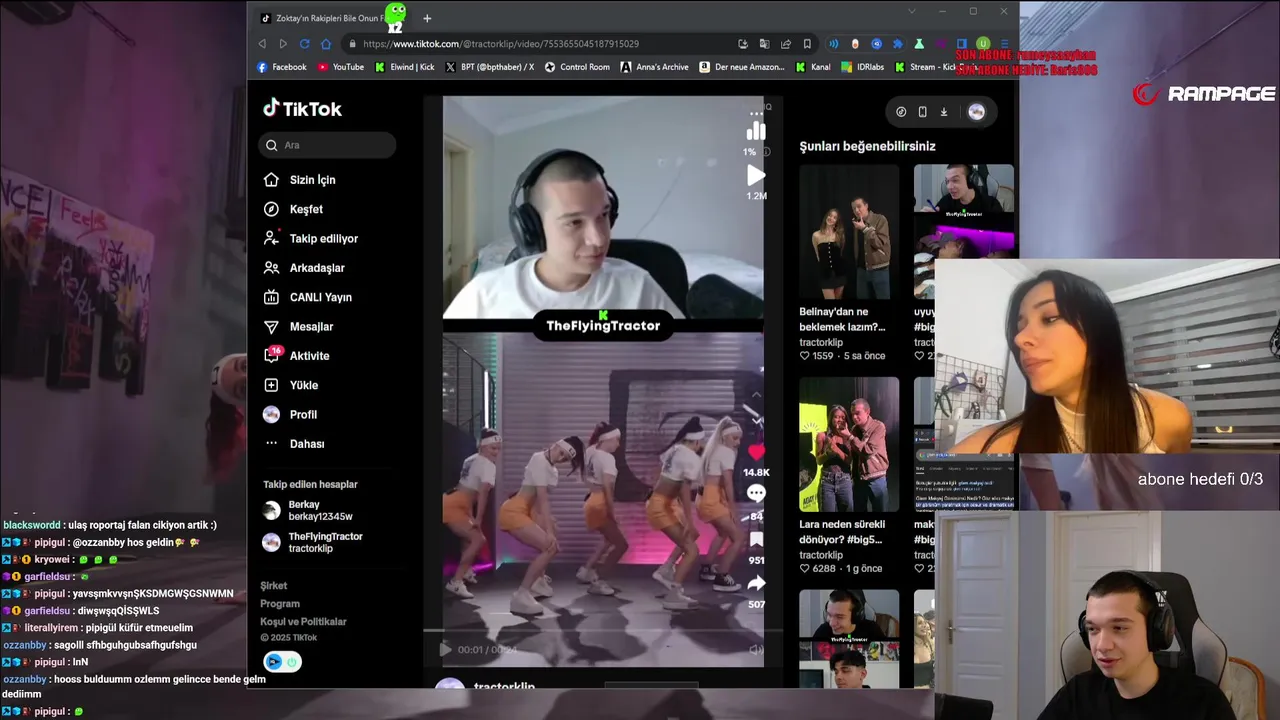Go forward in browser
This screenshot has width=1280, height=720.
point(283,44)
